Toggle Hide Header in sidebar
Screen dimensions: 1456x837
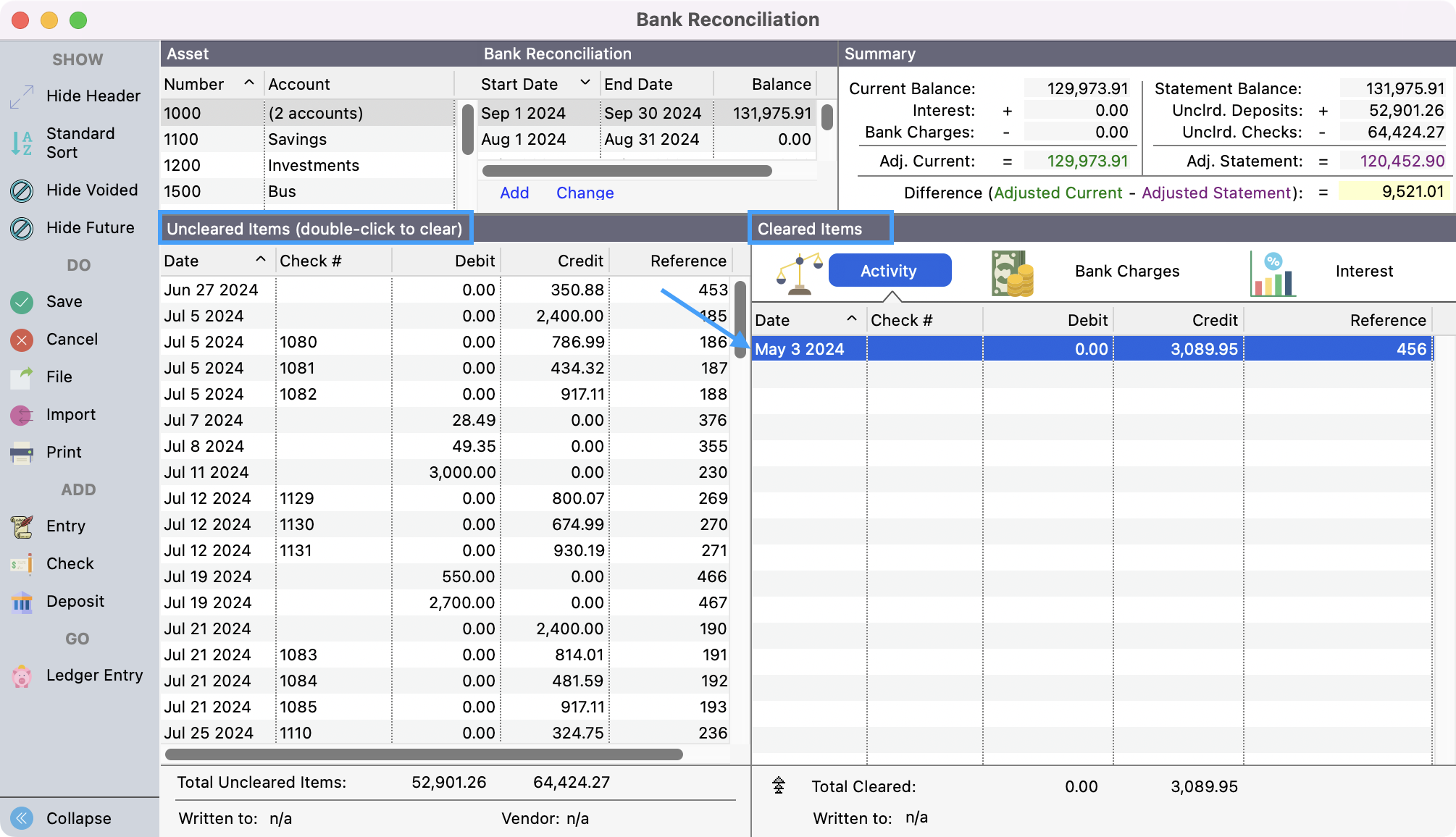(22, 96)
